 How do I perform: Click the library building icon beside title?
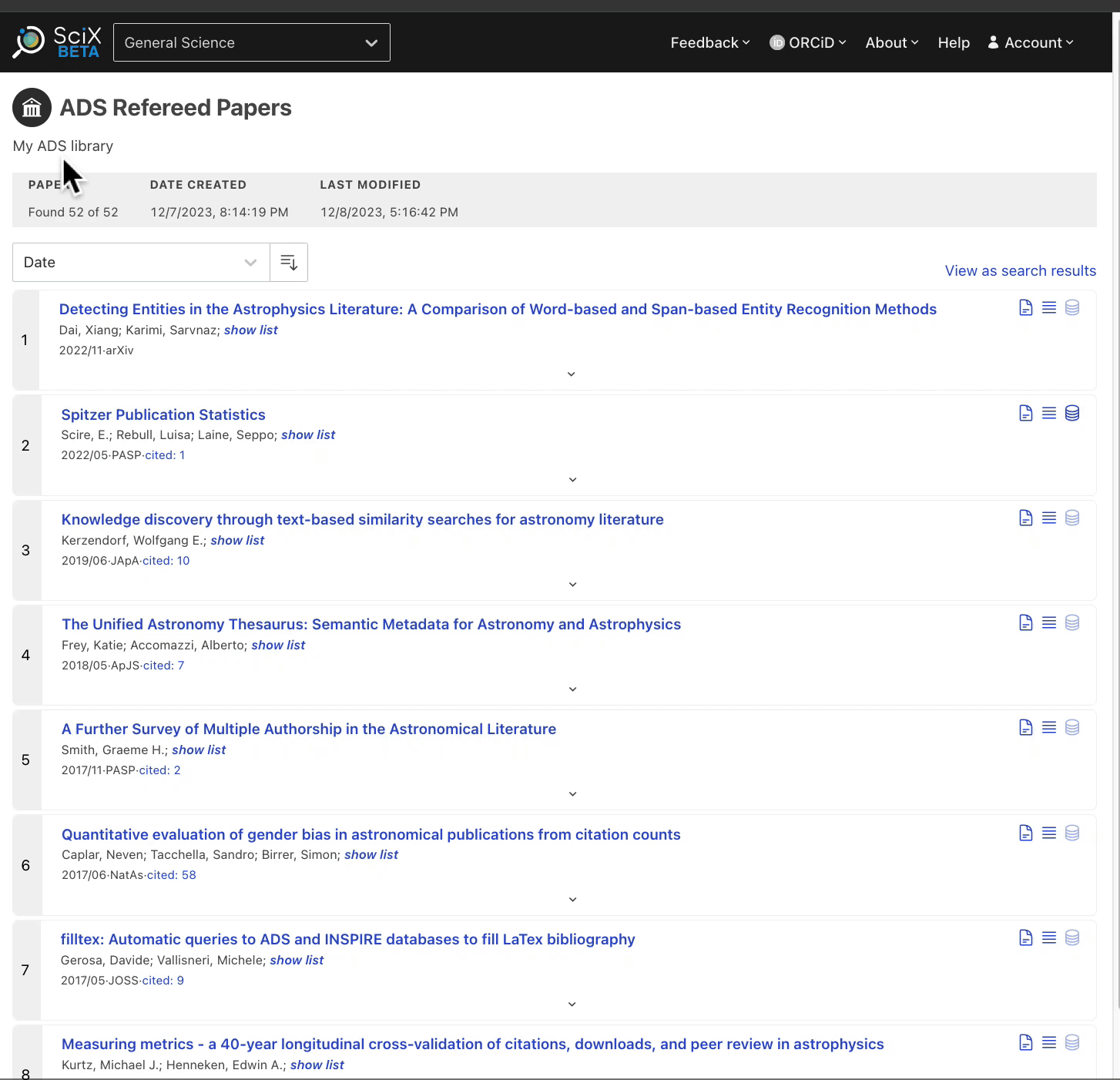pyautogui.click(x=32, y=108)
